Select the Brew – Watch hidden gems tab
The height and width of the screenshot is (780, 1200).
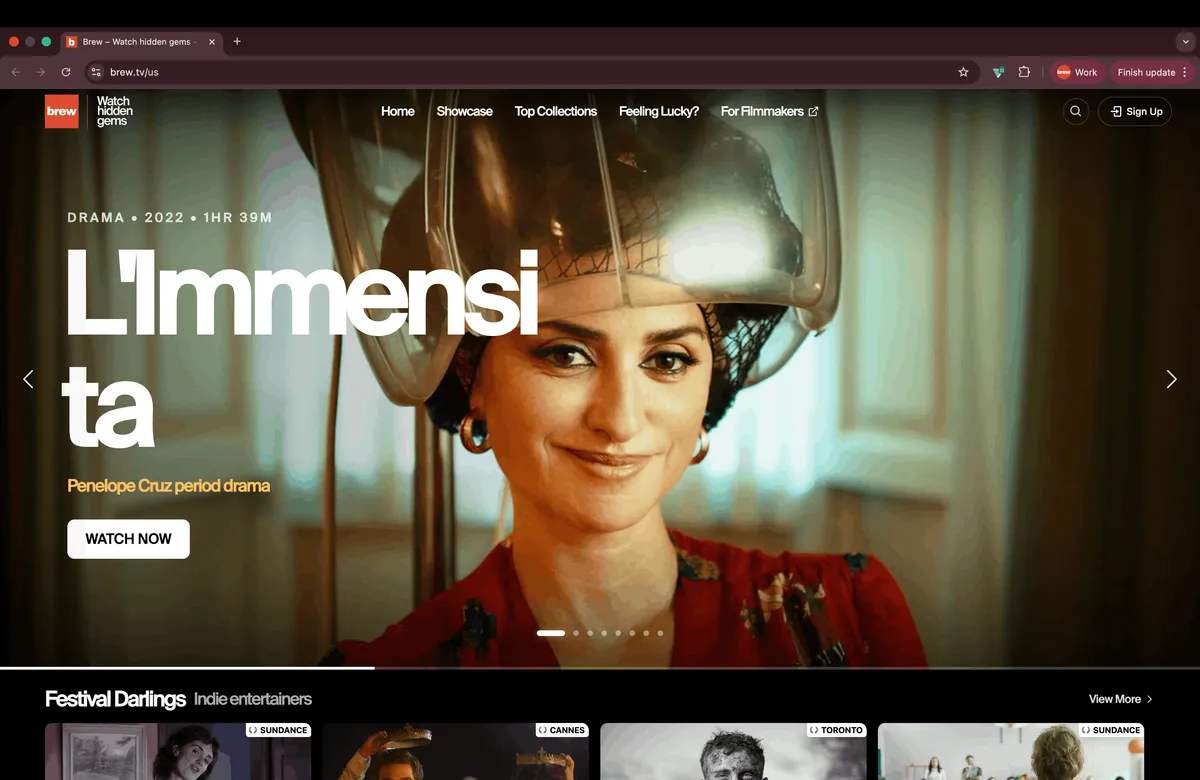[141, 42]
